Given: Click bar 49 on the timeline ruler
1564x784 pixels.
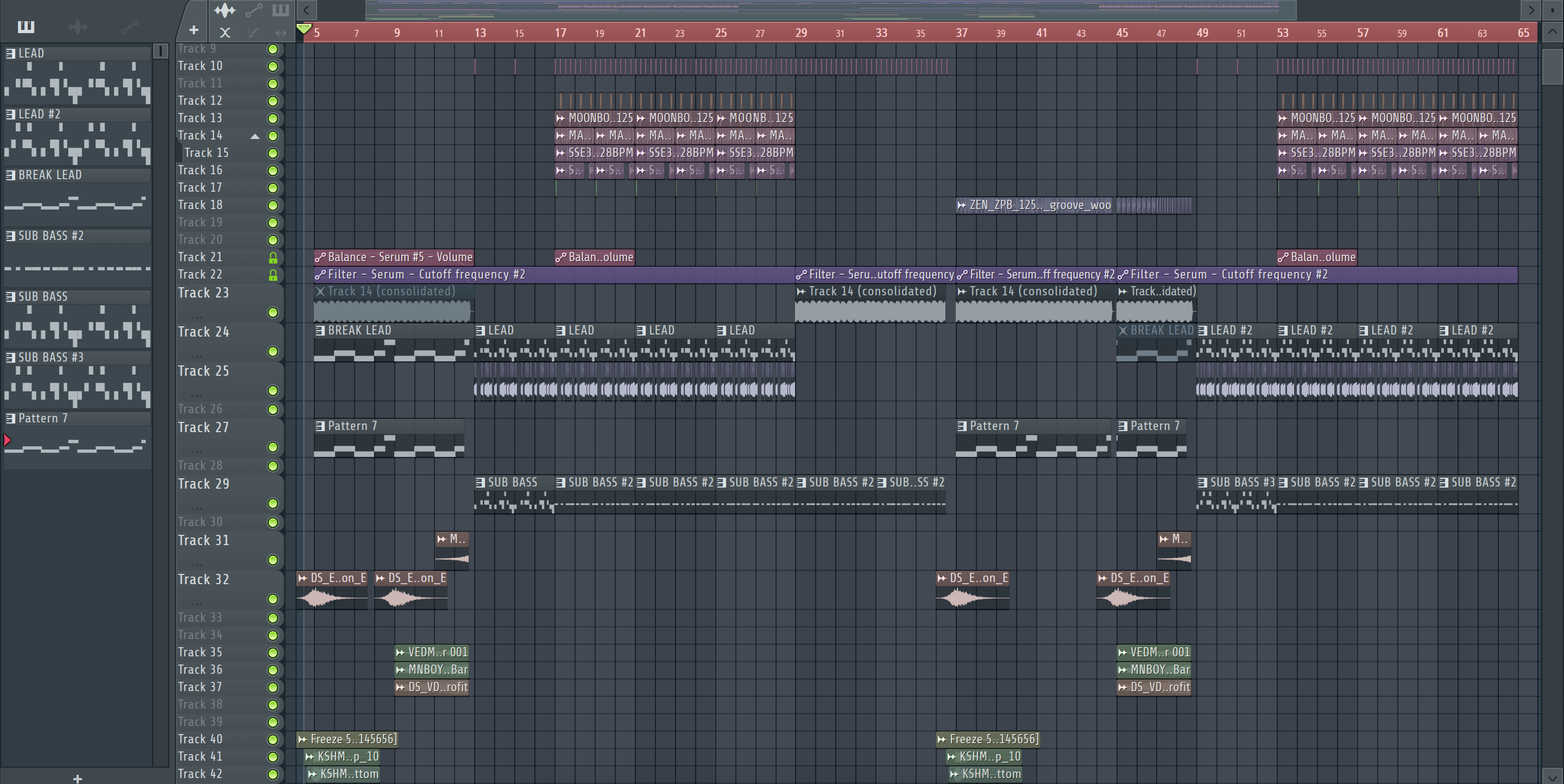Looking at the screenshot, I should pyautogui.click(x=1202, y=33).
